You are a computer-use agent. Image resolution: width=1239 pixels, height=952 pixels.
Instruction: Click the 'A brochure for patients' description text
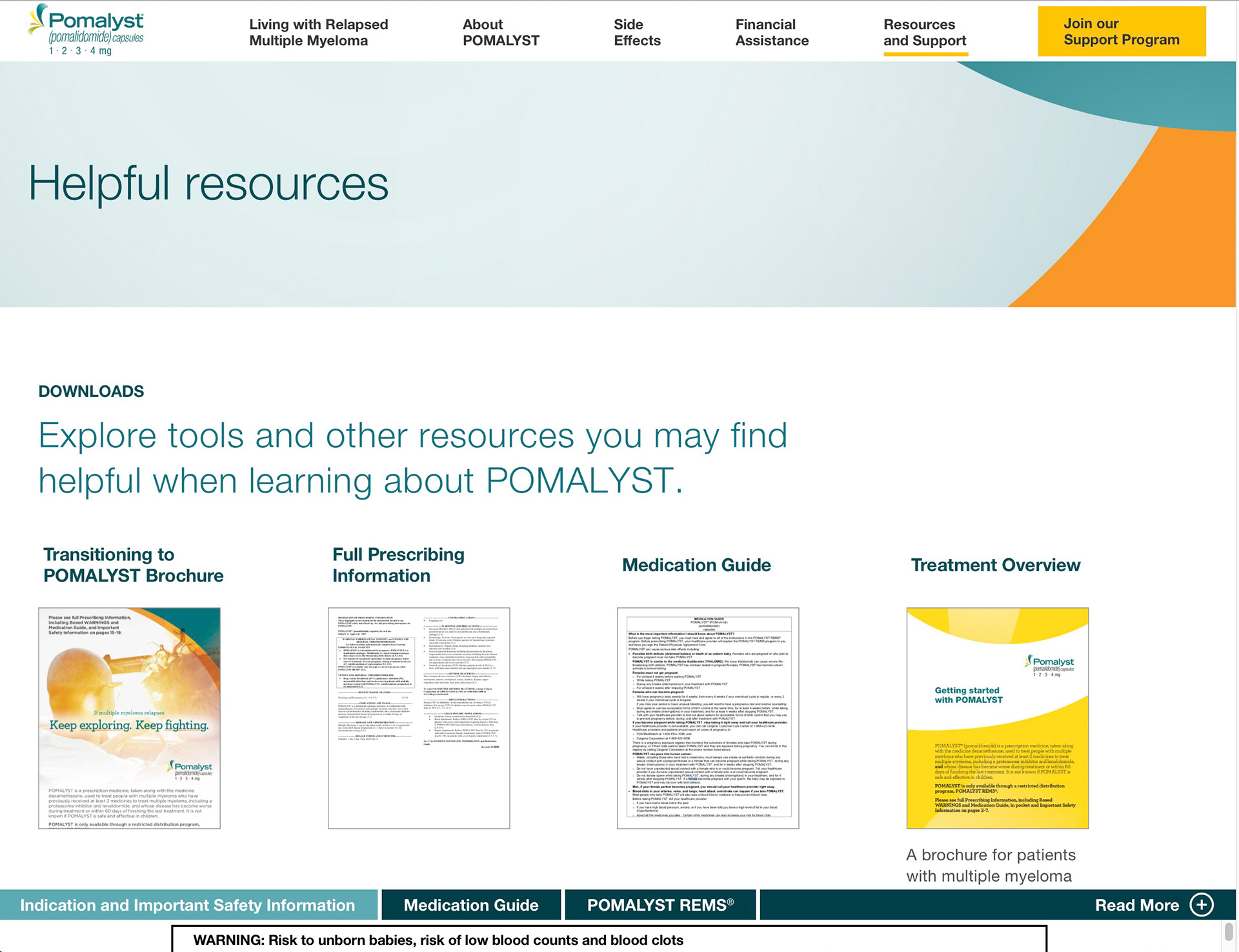pos(991,865)
